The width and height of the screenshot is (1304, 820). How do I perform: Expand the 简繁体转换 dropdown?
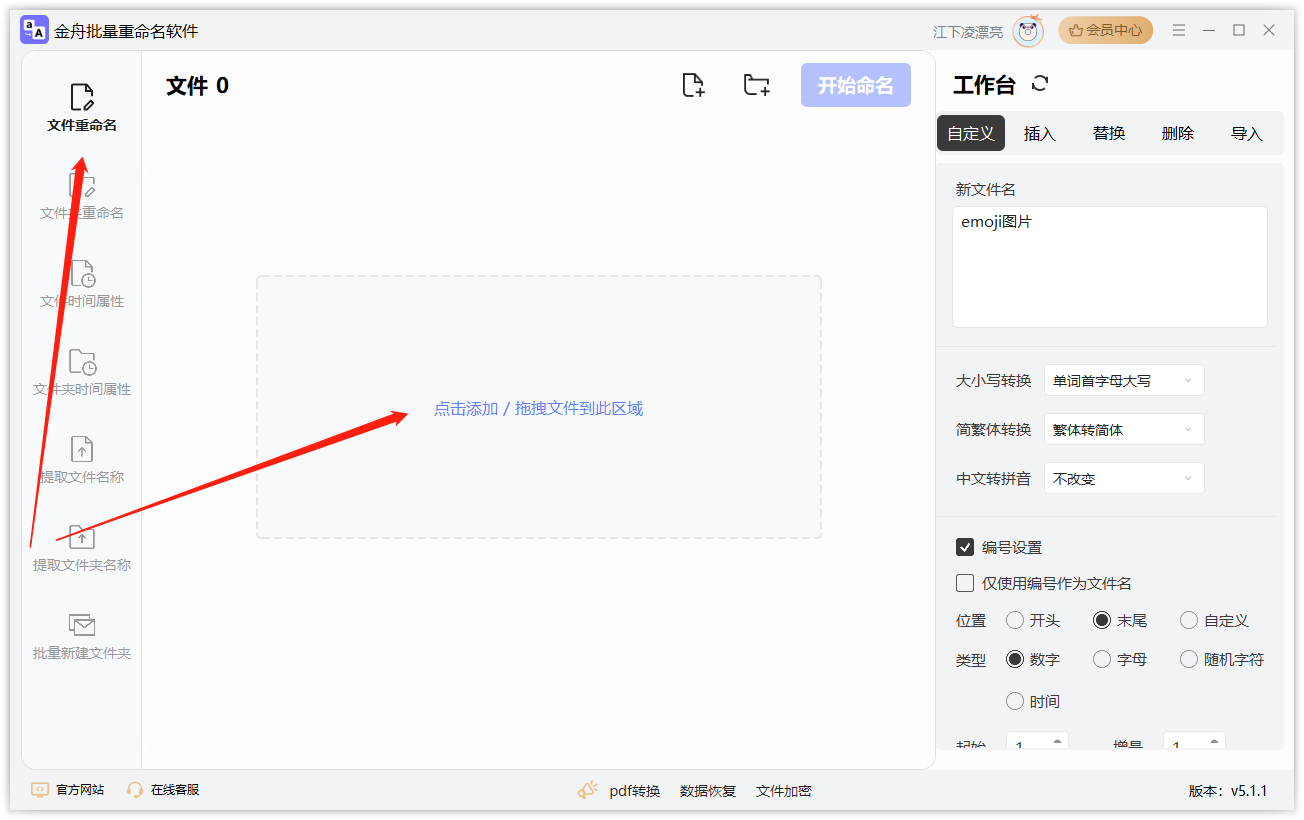(1124, 429)
